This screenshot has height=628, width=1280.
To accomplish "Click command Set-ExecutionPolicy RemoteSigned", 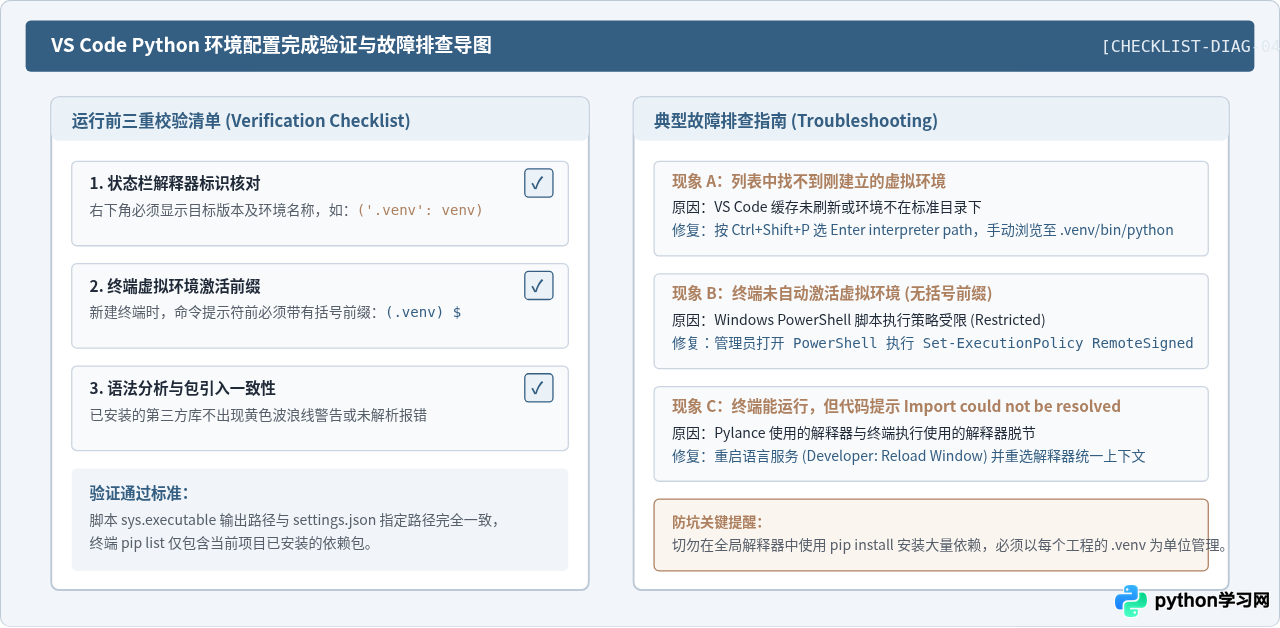I will pos(1058,343).
